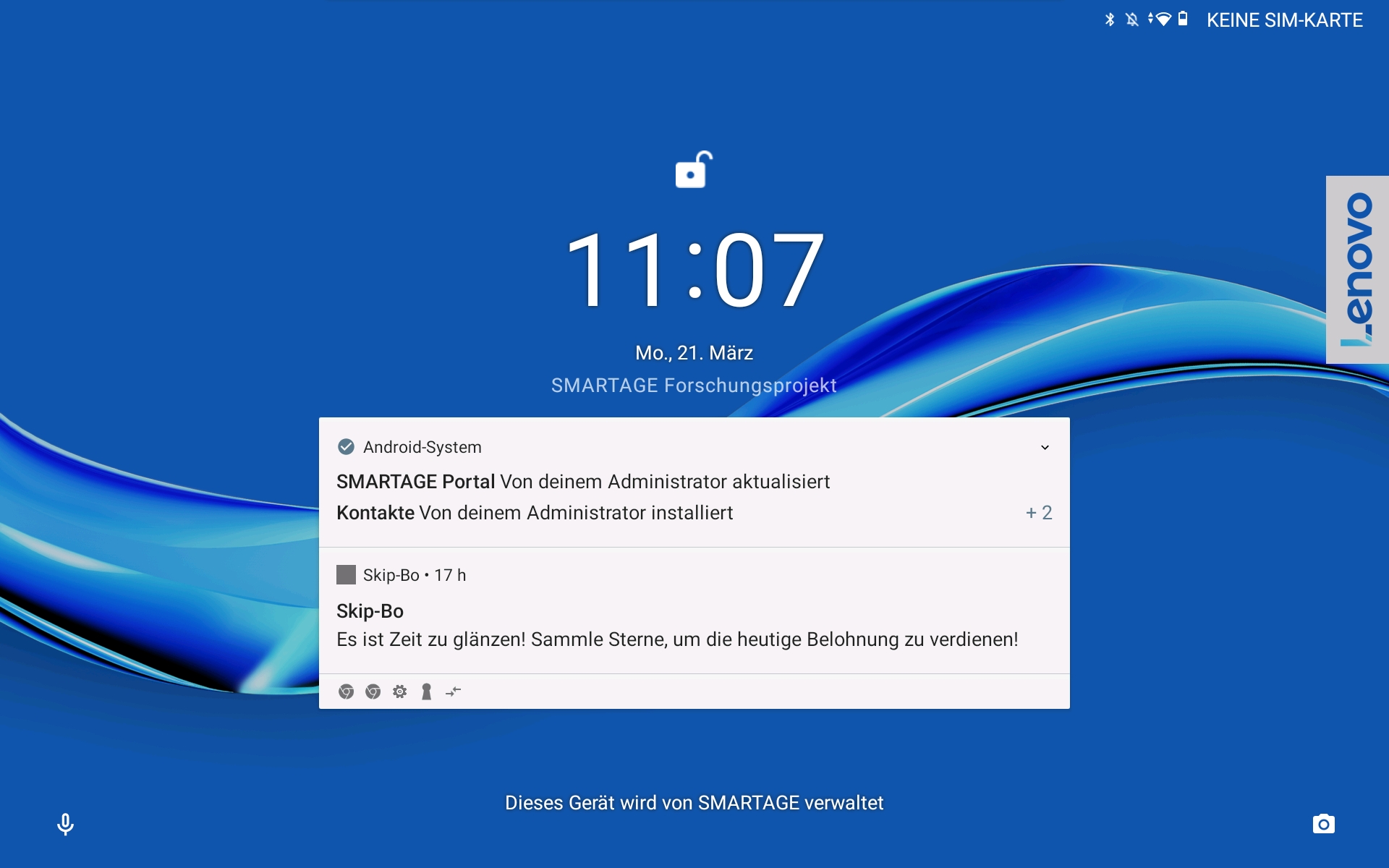Tap keyhole icon in notification shelf
This screenshot has height=868, width=1389.
click(x=426, y=692)
